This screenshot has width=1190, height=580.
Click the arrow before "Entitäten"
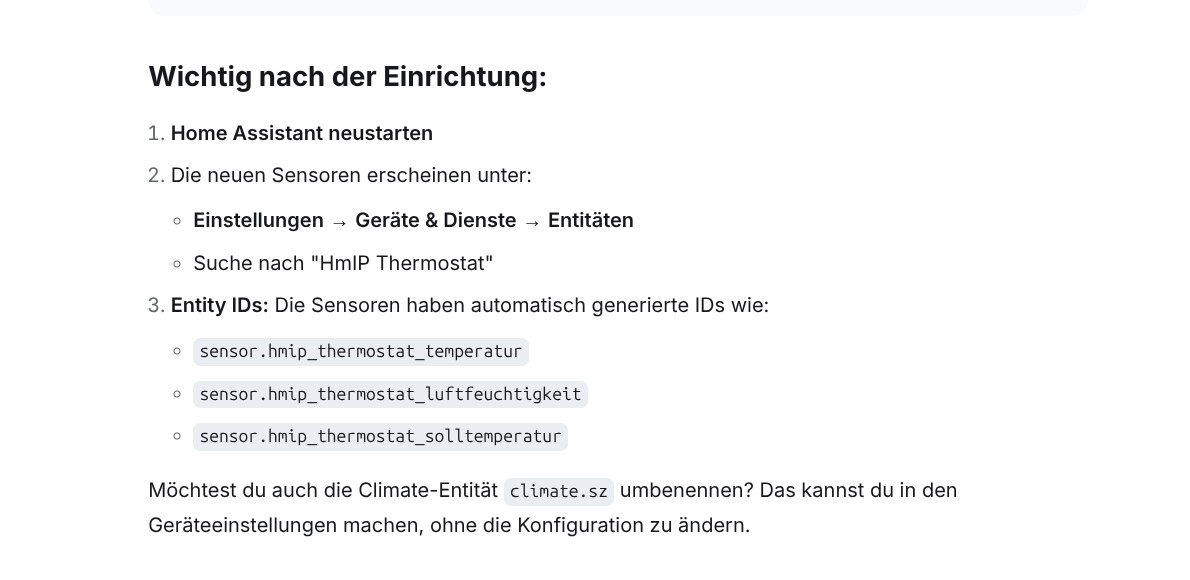click(x=532, y=221)
